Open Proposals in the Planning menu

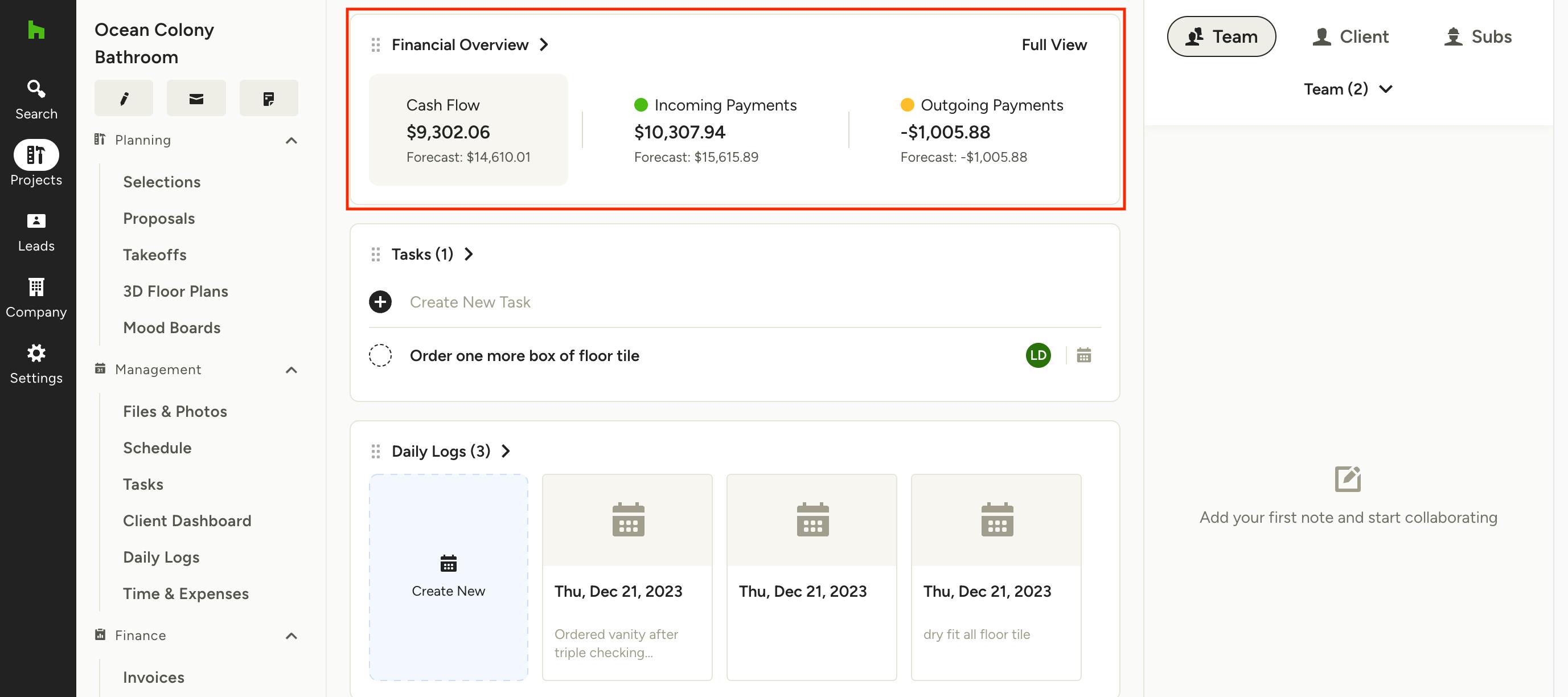point(159,219)
